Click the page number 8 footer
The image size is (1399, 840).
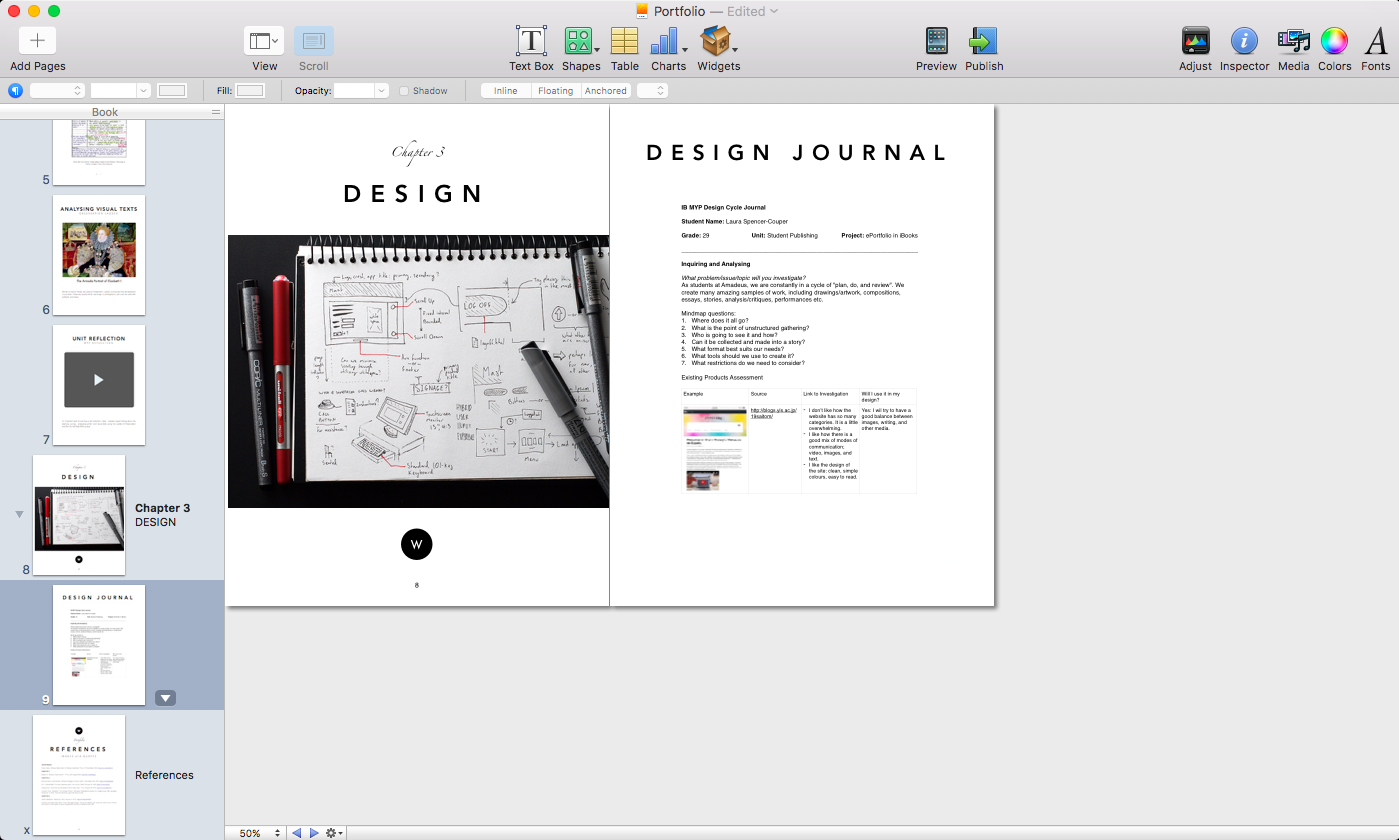pos(417,585)
